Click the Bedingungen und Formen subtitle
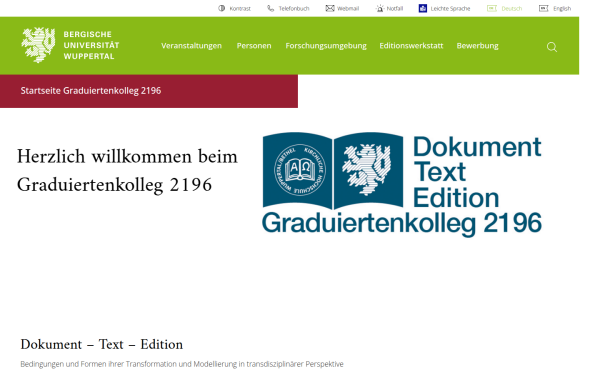 point(182,364)
